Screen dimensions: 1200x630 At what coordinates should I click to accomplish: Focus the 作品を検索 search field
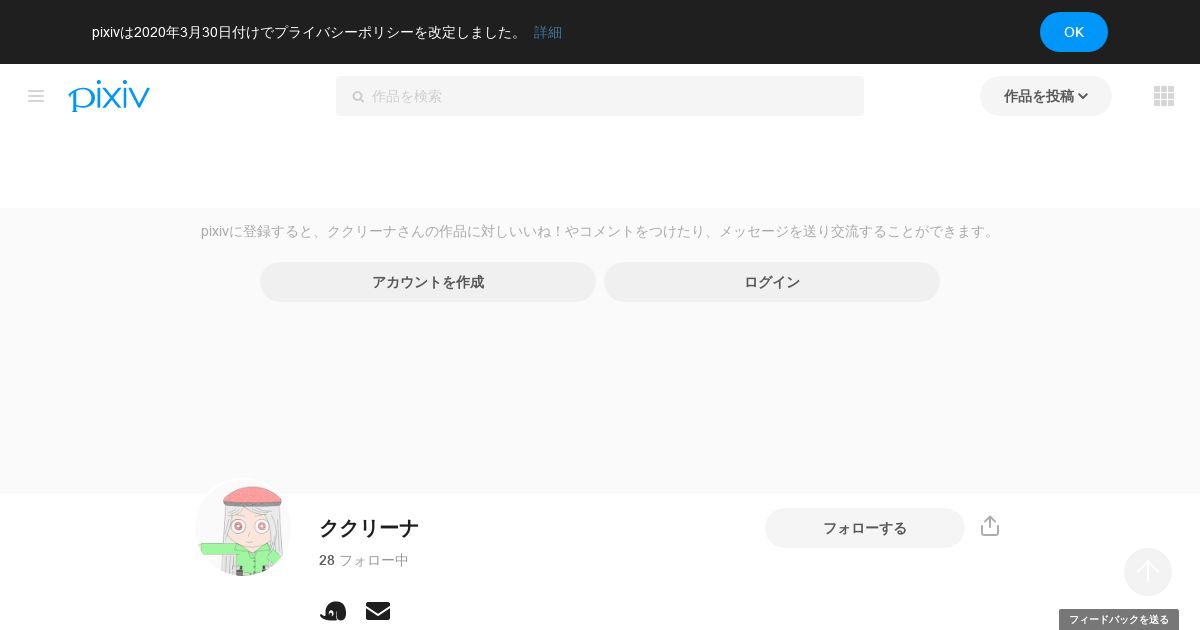click(600, 96)
